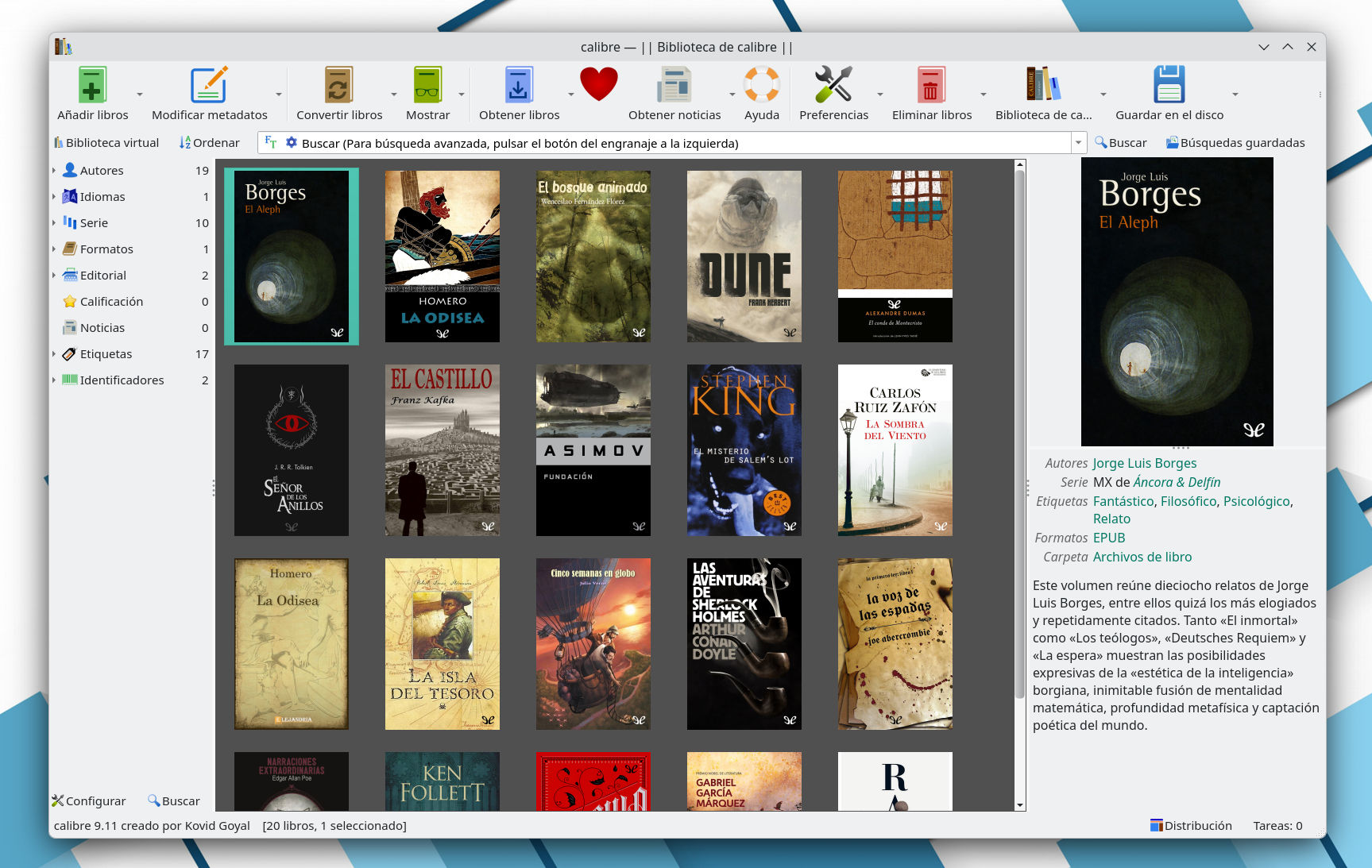Click the full-text search FT icon

click(271, 142)
